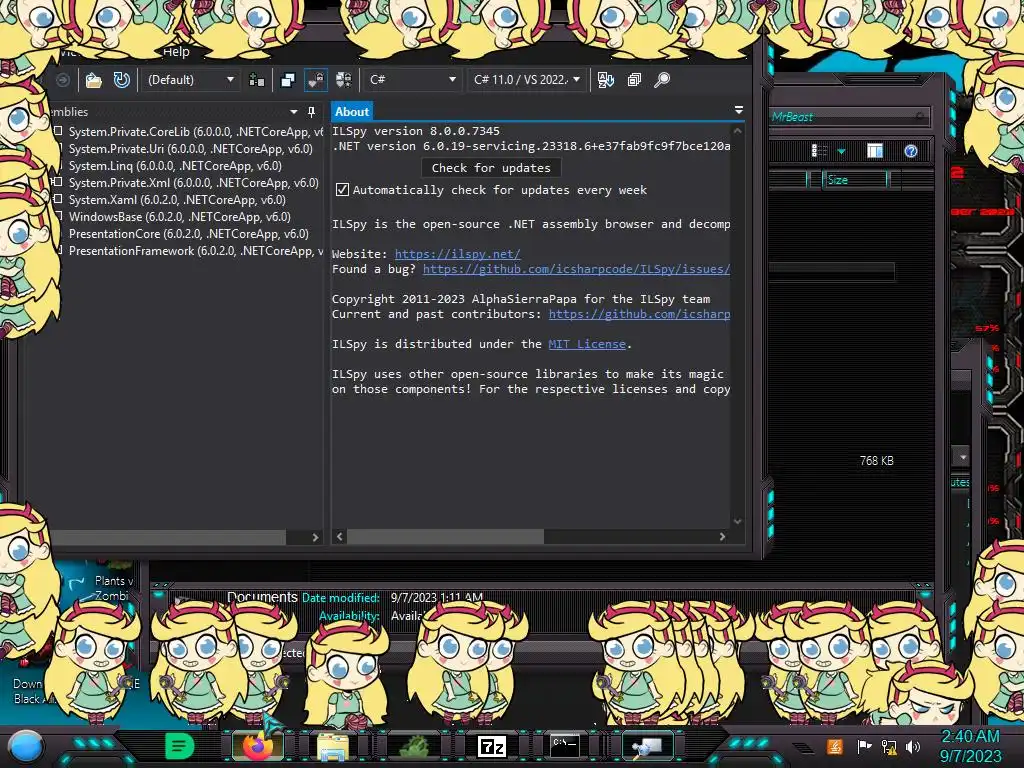Toggle the show all types and members icon
1024x768 pixels.
click(x=344, y=80)
